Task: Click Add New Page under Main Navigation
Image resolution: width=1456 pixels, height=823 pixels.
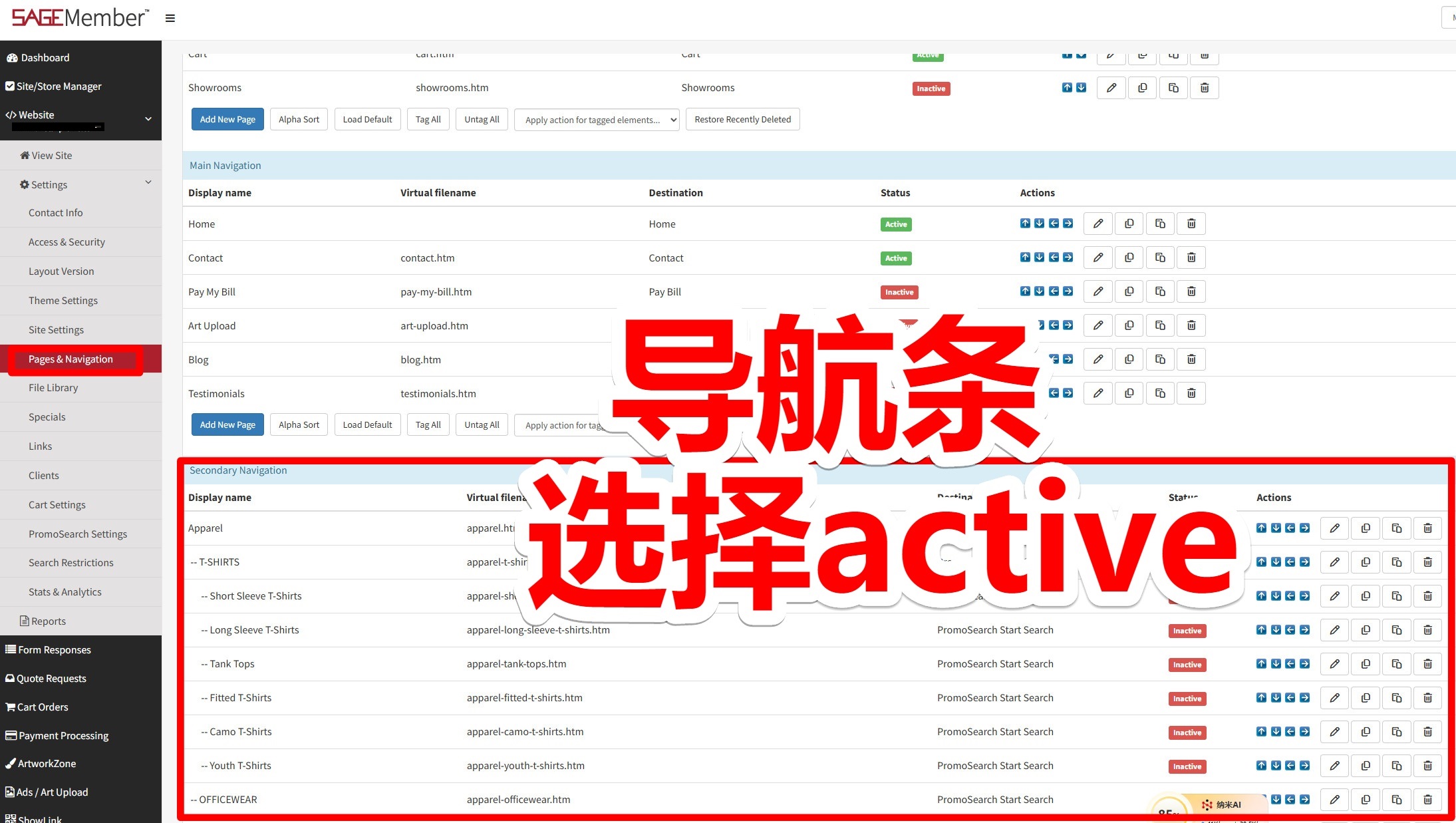Action: [x=227, y=424]
